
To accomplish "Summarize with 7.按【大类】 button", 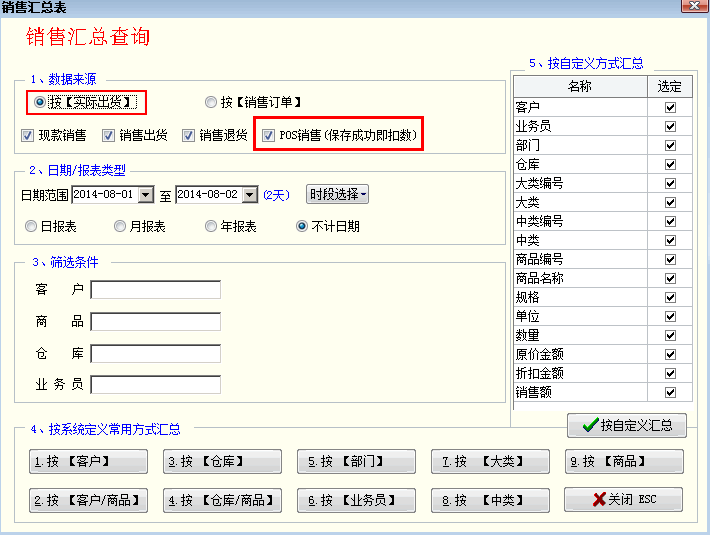I will 490,462.
